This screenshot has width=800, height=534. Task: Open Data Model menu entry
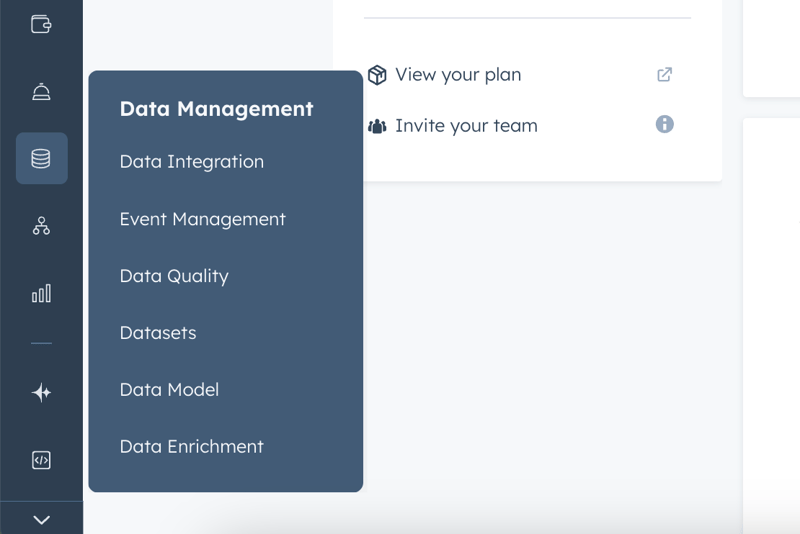click(x=169, y=390)
